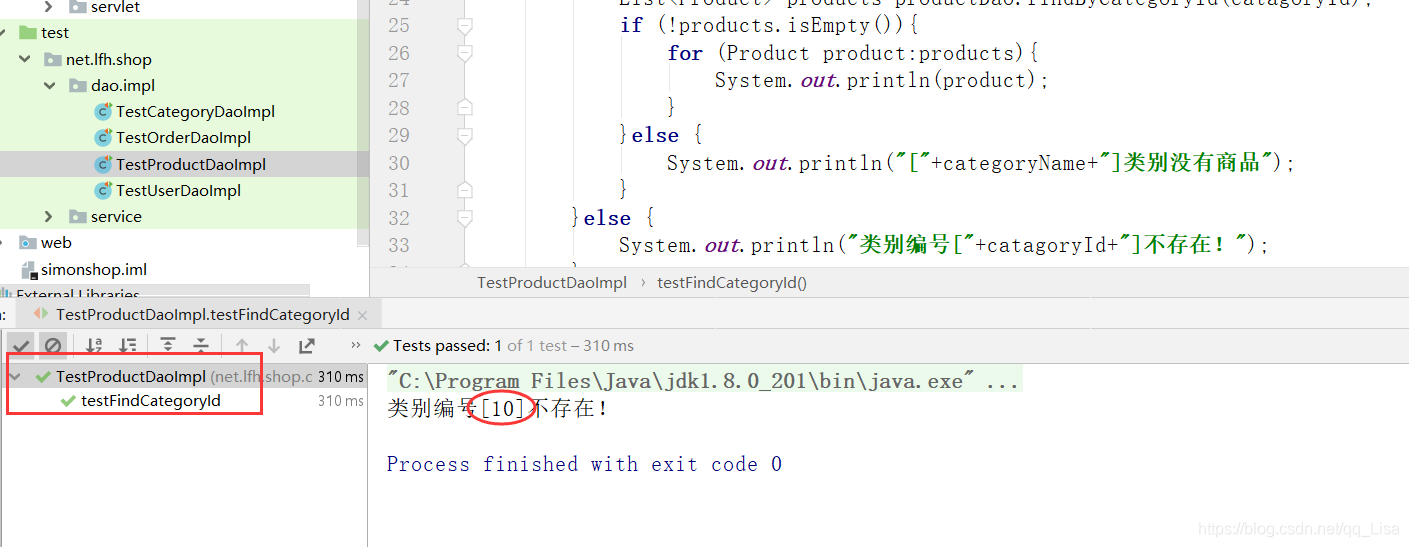Click the collapse all tests icon
Viewport: 1409px width, 547px height.
coord(201,345)
